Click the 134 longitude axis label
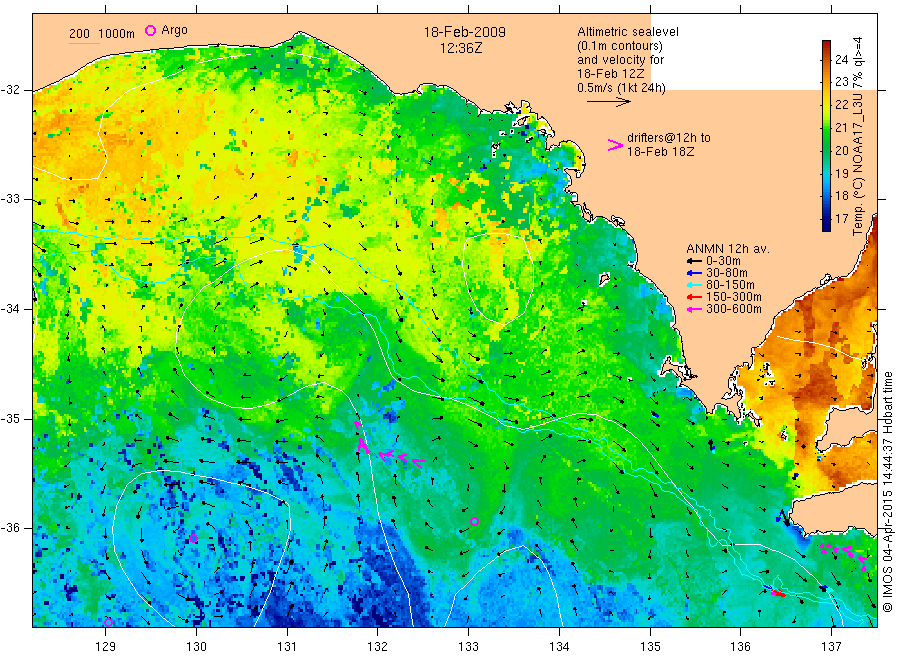900x660 pixels. (x=559, y=647)
